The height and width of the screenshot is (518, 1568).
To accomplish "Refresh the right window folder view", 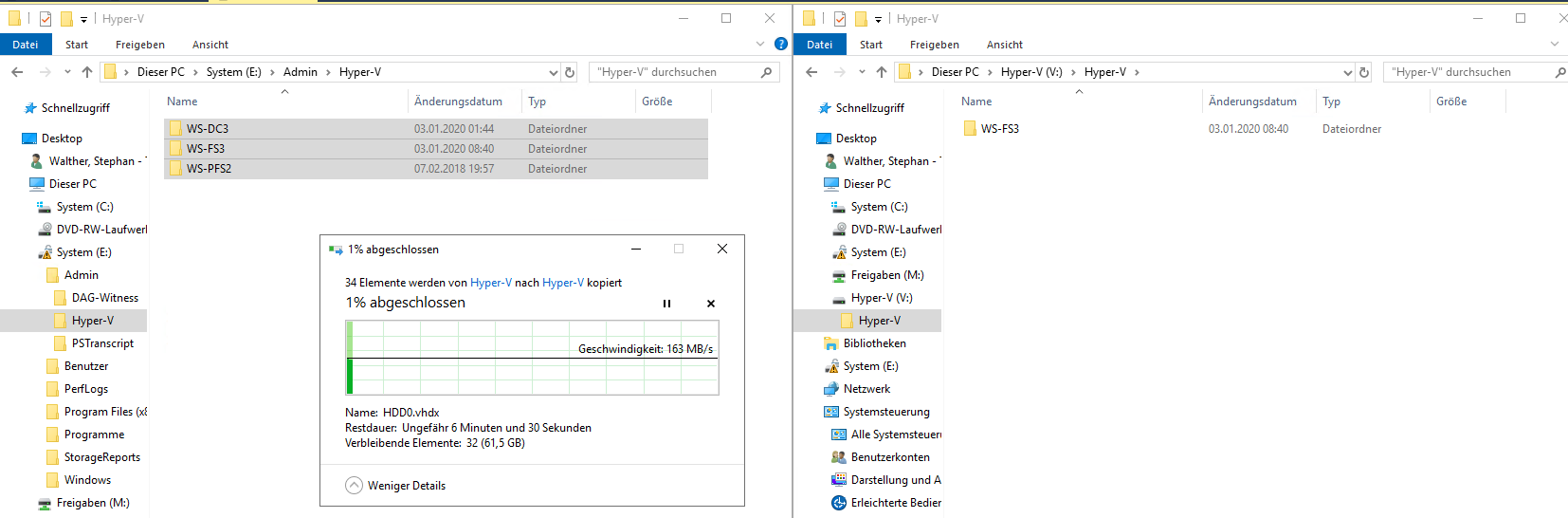I will (x=1364, y=72).
